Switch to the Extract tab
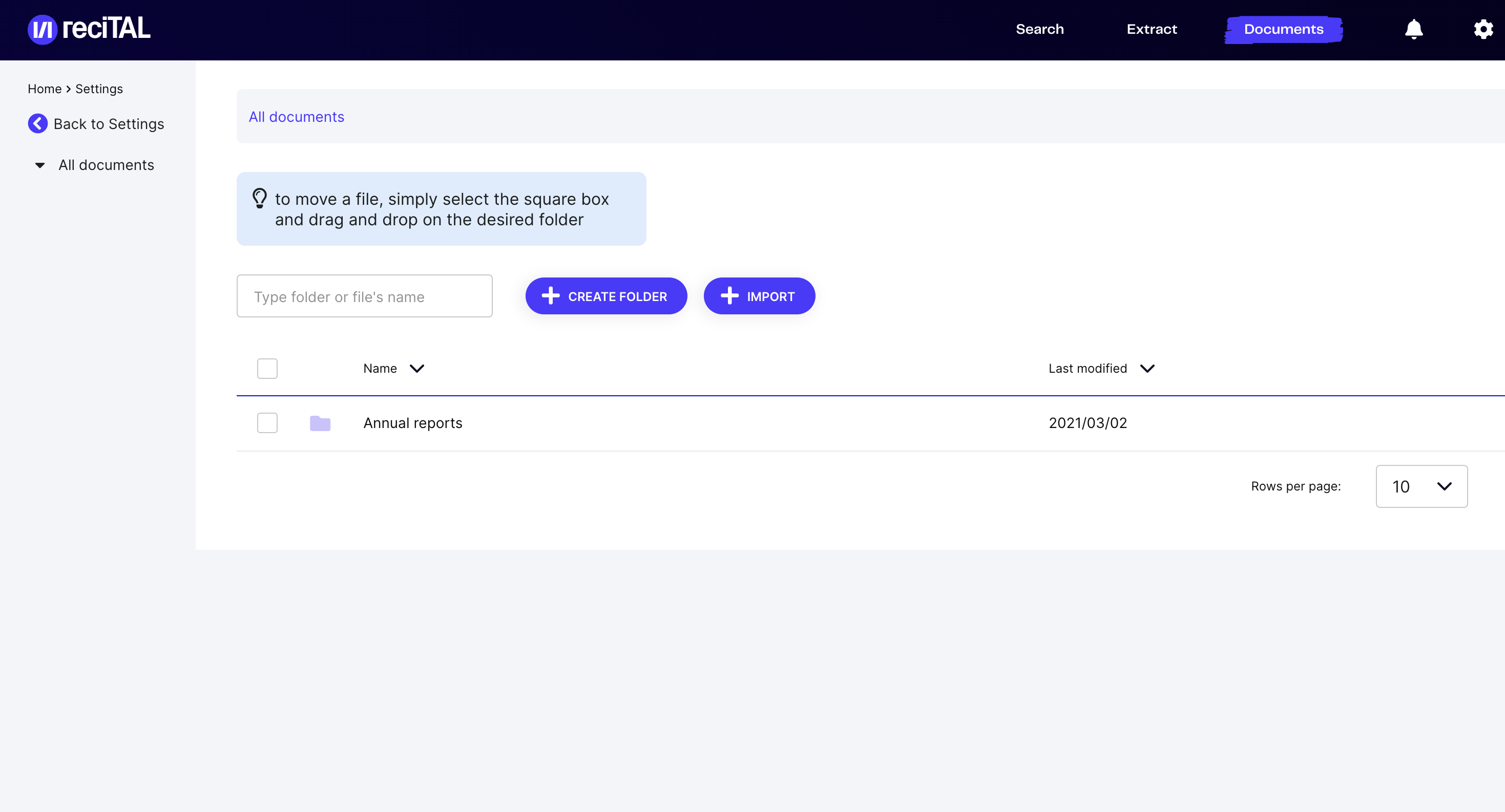This screenshot has height=812, width=1505. [x=1152, y=29]
